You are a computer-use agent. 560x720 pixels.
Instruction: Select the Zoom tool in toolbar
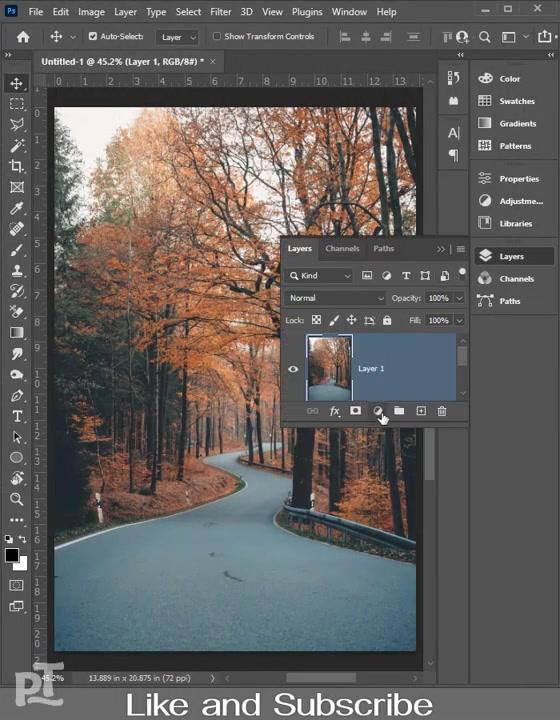(x=17, y=499)
